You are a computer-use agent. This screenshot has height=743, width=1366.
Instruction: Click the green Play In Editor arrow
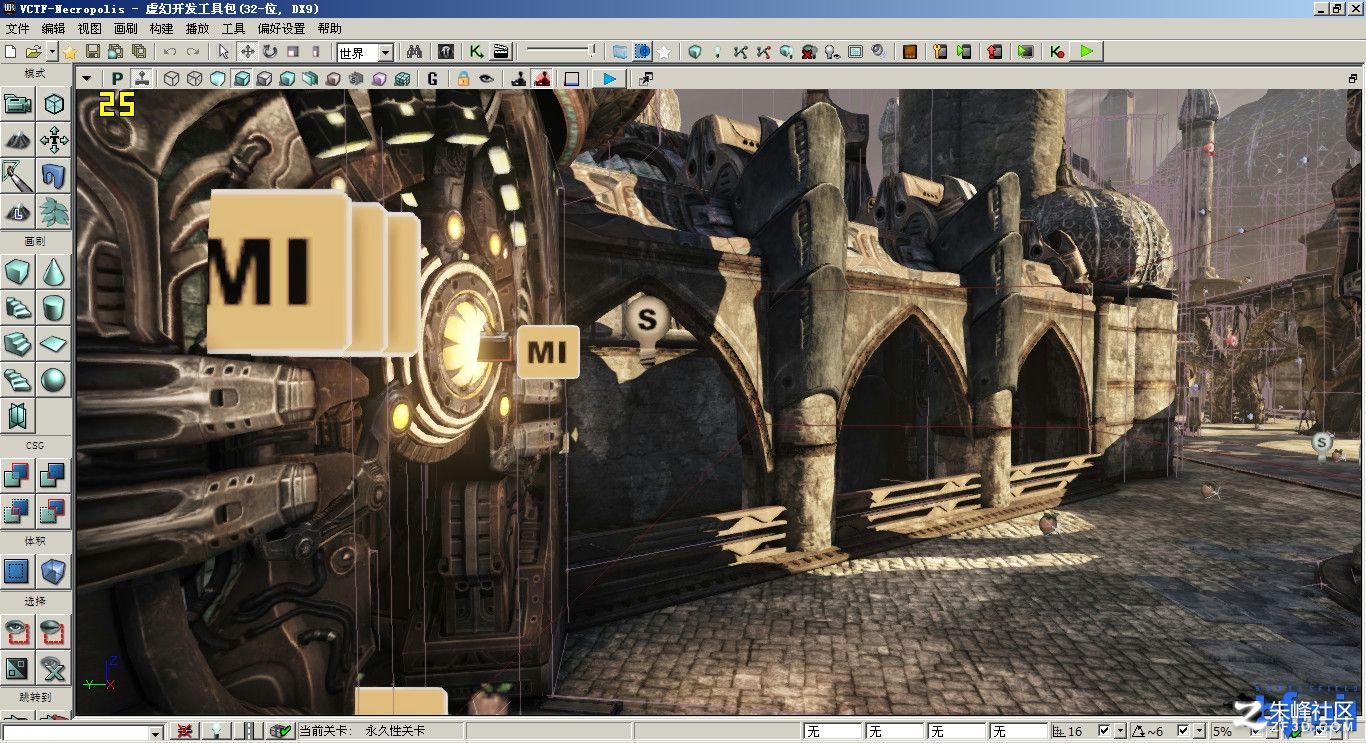pyautogui.click(x=1087, y=52)
